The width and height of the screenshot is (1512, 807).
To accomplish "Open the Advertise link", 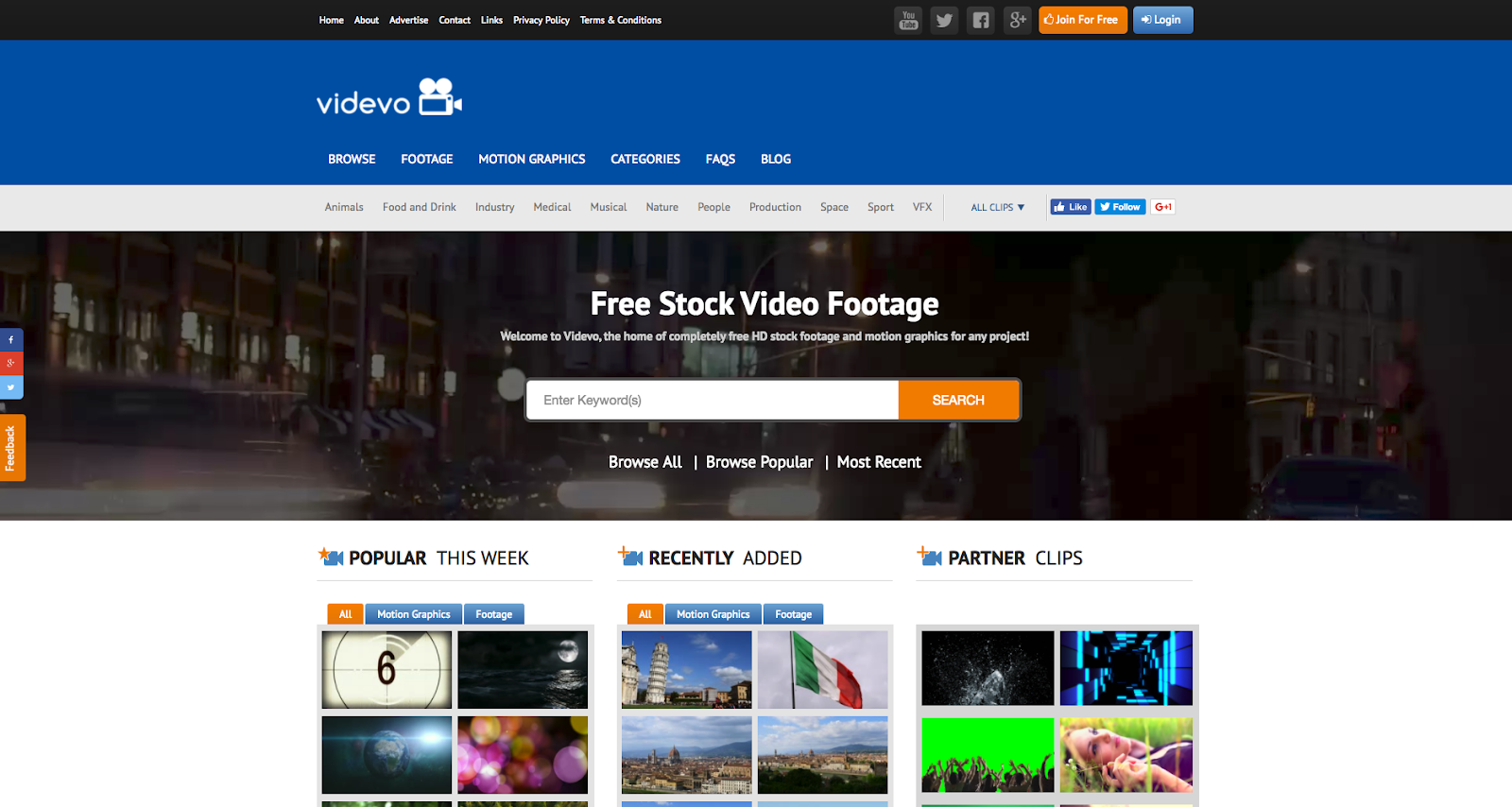I will [409, 20].
